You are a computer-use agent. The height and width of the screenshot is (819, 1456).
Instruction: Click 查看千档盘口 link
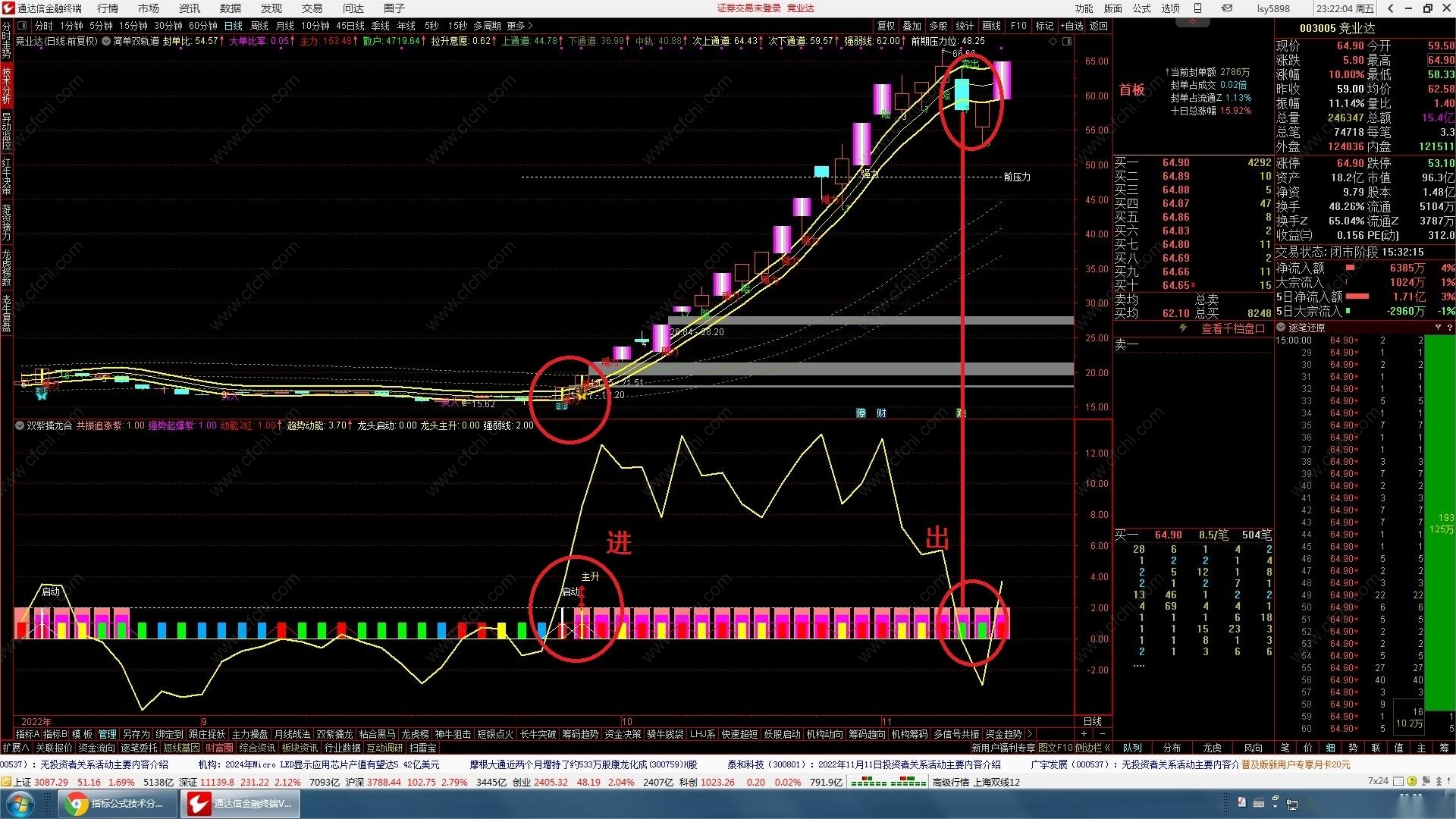[1232, 328]
